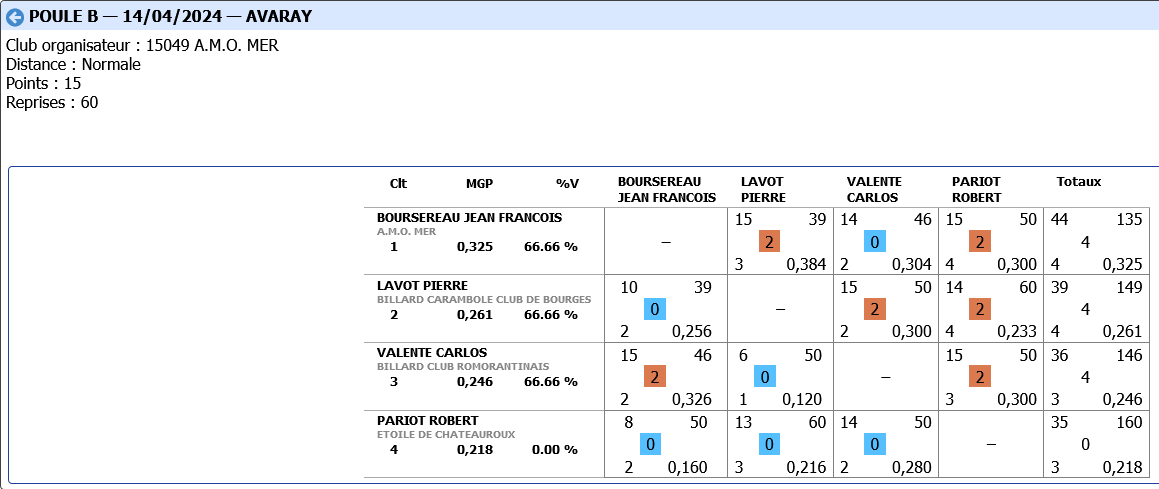Screen dimensions: 1159x489
Task: Click average 0,280 in Pariot versus Valente cell
Action: pyautogui.click(x=911, y=468)
